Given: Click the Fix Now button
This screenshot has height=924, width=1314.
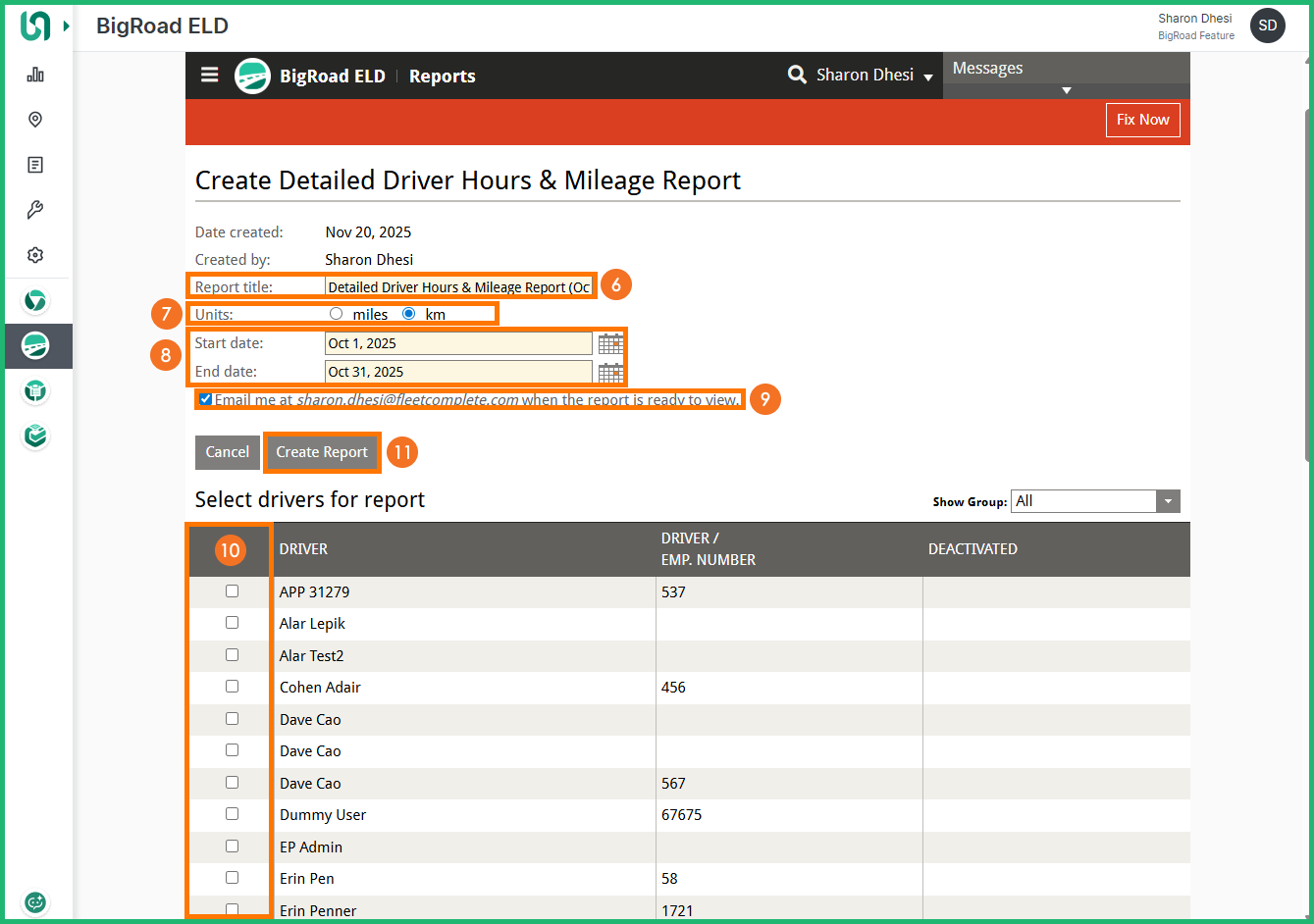Looking at the screenshot, I should tap(1142, 120).
